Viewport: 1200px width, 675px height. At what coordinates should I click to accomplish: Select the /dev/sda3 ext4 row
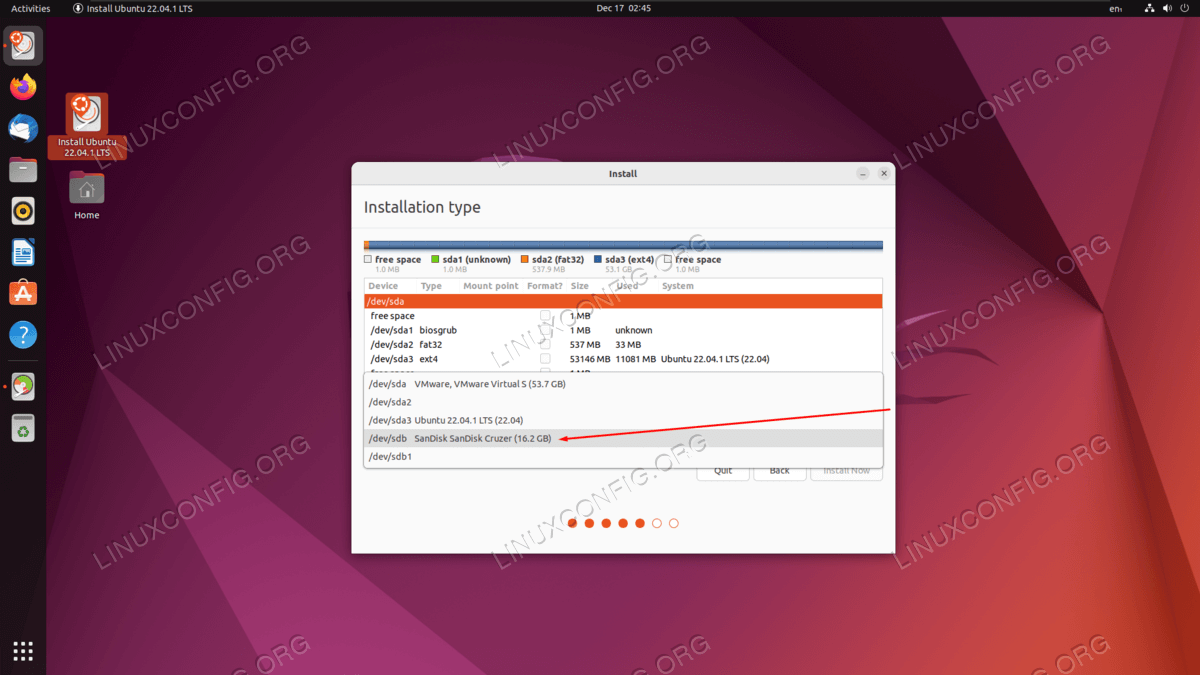coord(623,358)
